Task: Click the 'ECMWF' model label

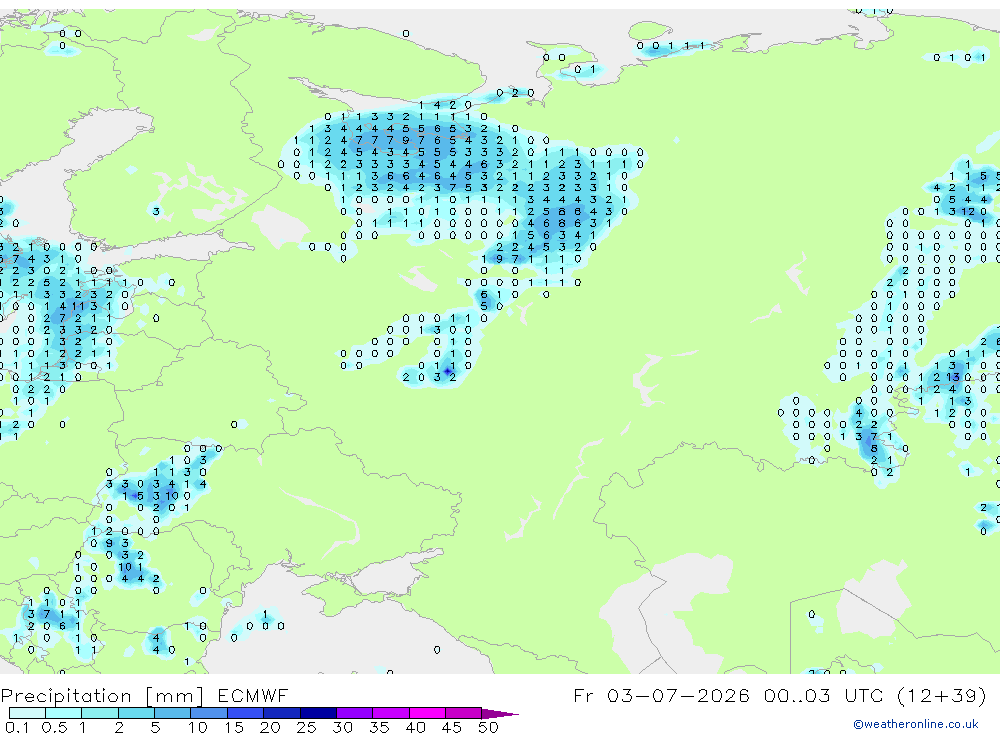Action: [x=253, y=695]
